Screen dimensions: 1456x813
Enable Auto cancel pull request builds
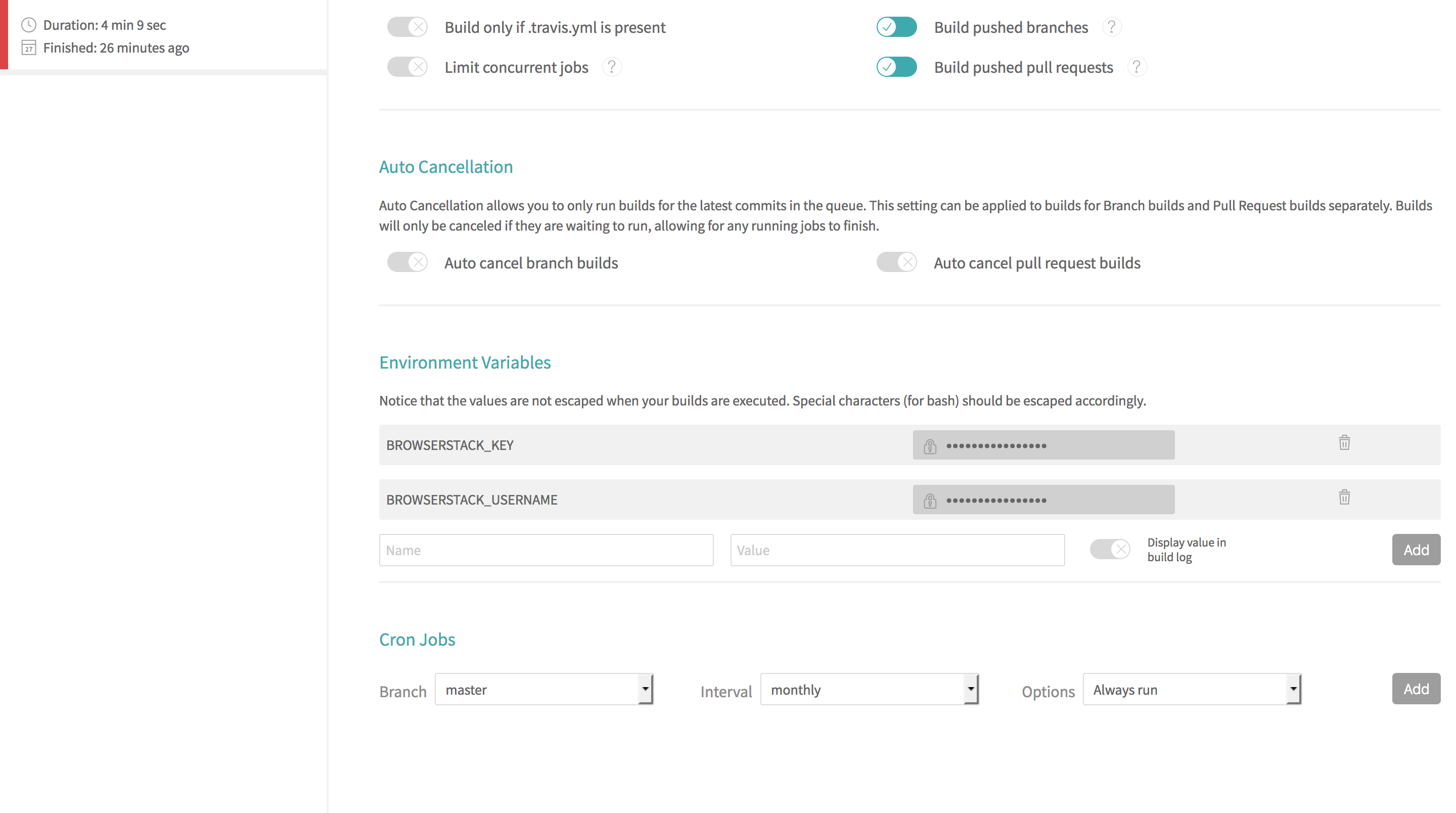pyautogui.click(x=896, y=262)
